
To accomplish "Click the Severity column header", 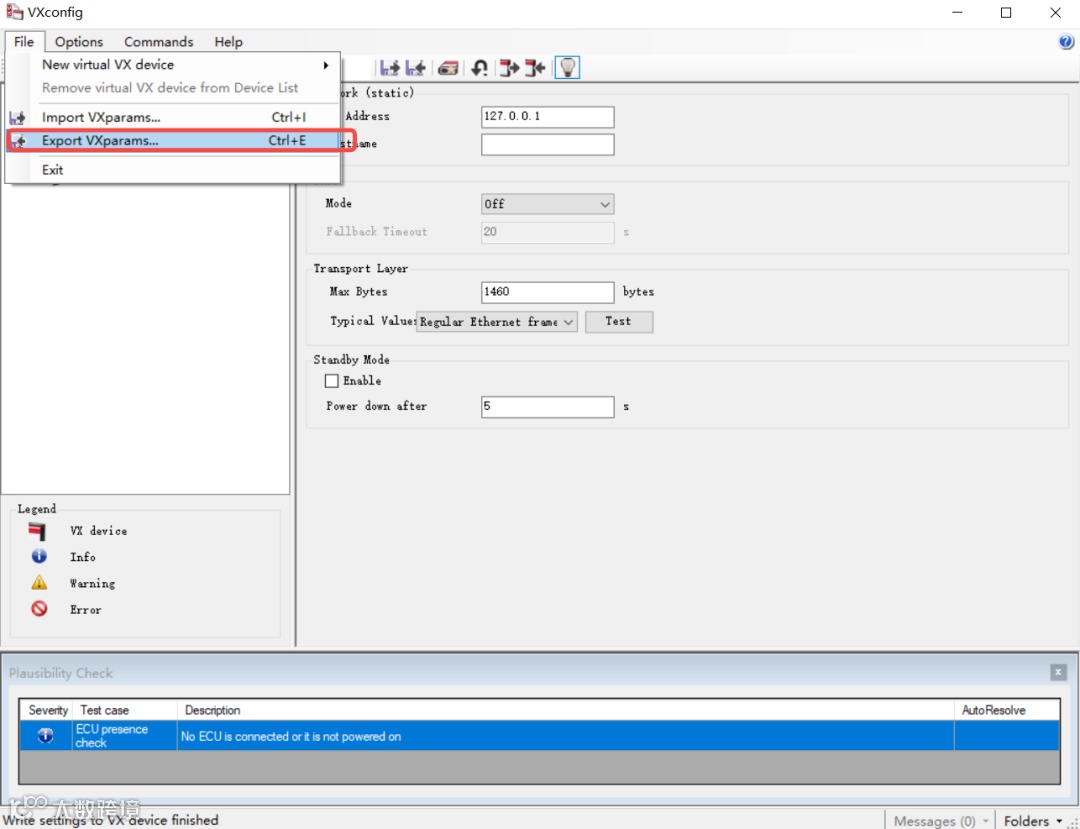I will (x=48, y=710).
